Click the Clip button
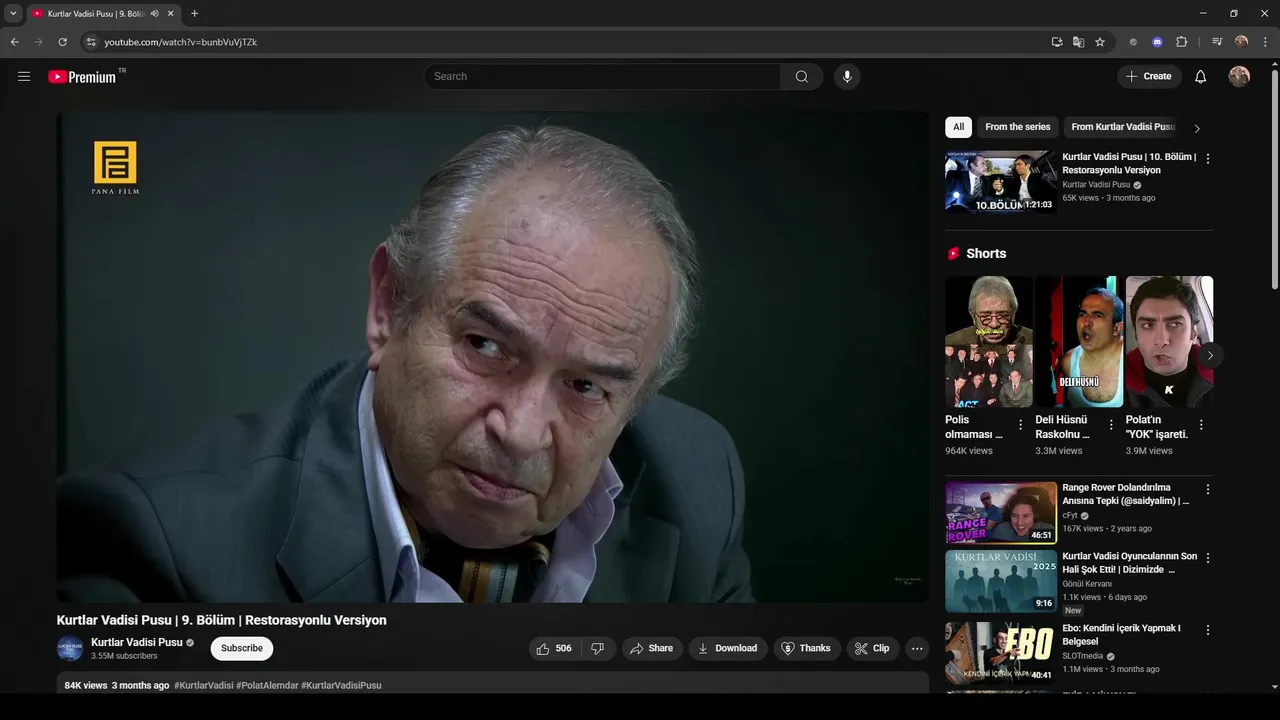The height and width of the screenshot is (720, 1280). tap(873, 648)
